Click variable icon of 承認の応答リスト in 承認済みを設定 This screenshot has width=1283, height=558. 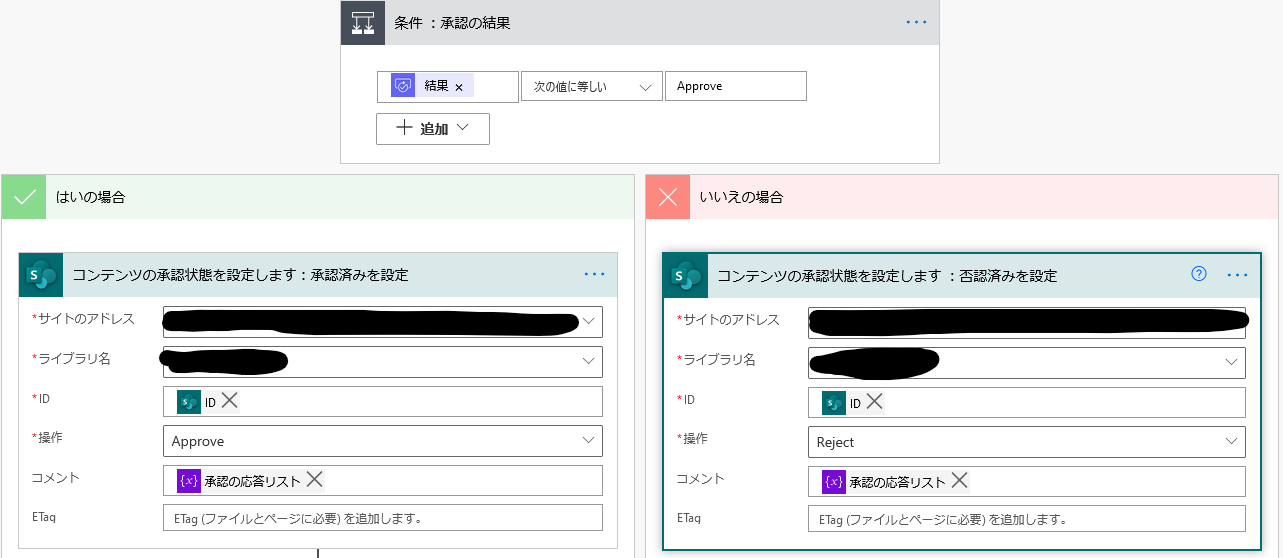click(189, 481)
